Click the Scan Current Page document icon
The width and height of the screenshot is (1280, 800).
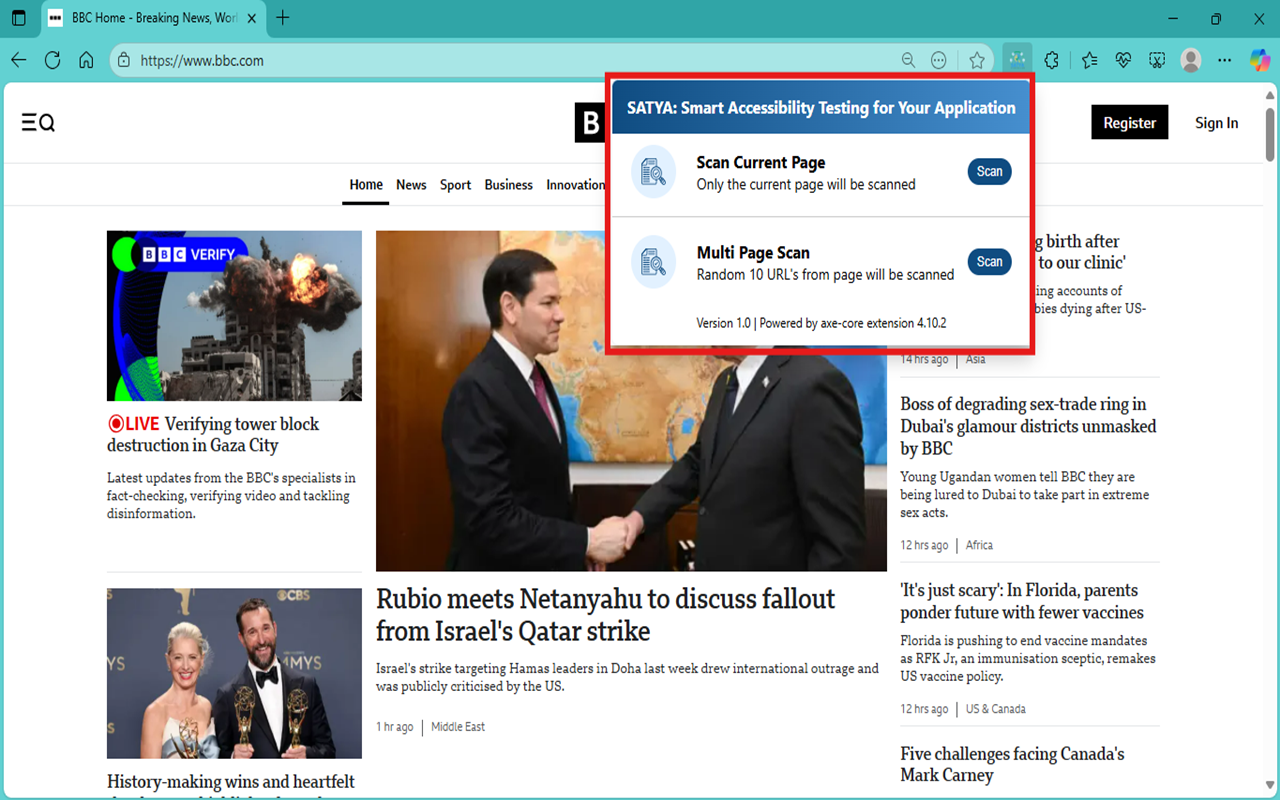[653, 172]
